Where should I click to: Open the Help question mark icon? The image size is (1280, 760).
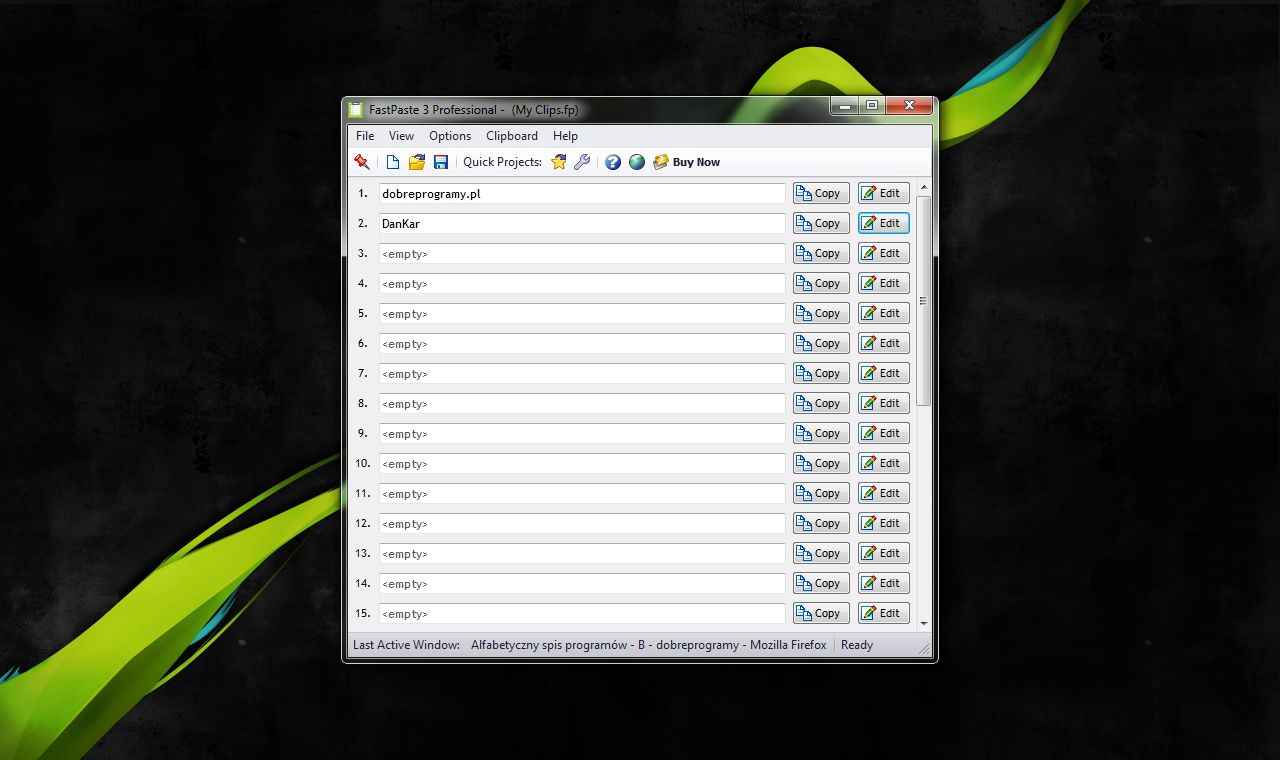click(x=613, y=161)
